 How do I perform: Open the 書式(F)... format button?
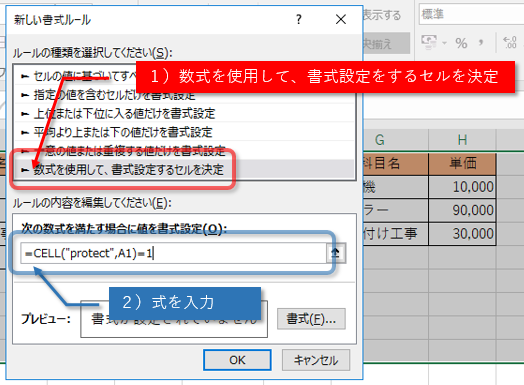click(311, 319)
